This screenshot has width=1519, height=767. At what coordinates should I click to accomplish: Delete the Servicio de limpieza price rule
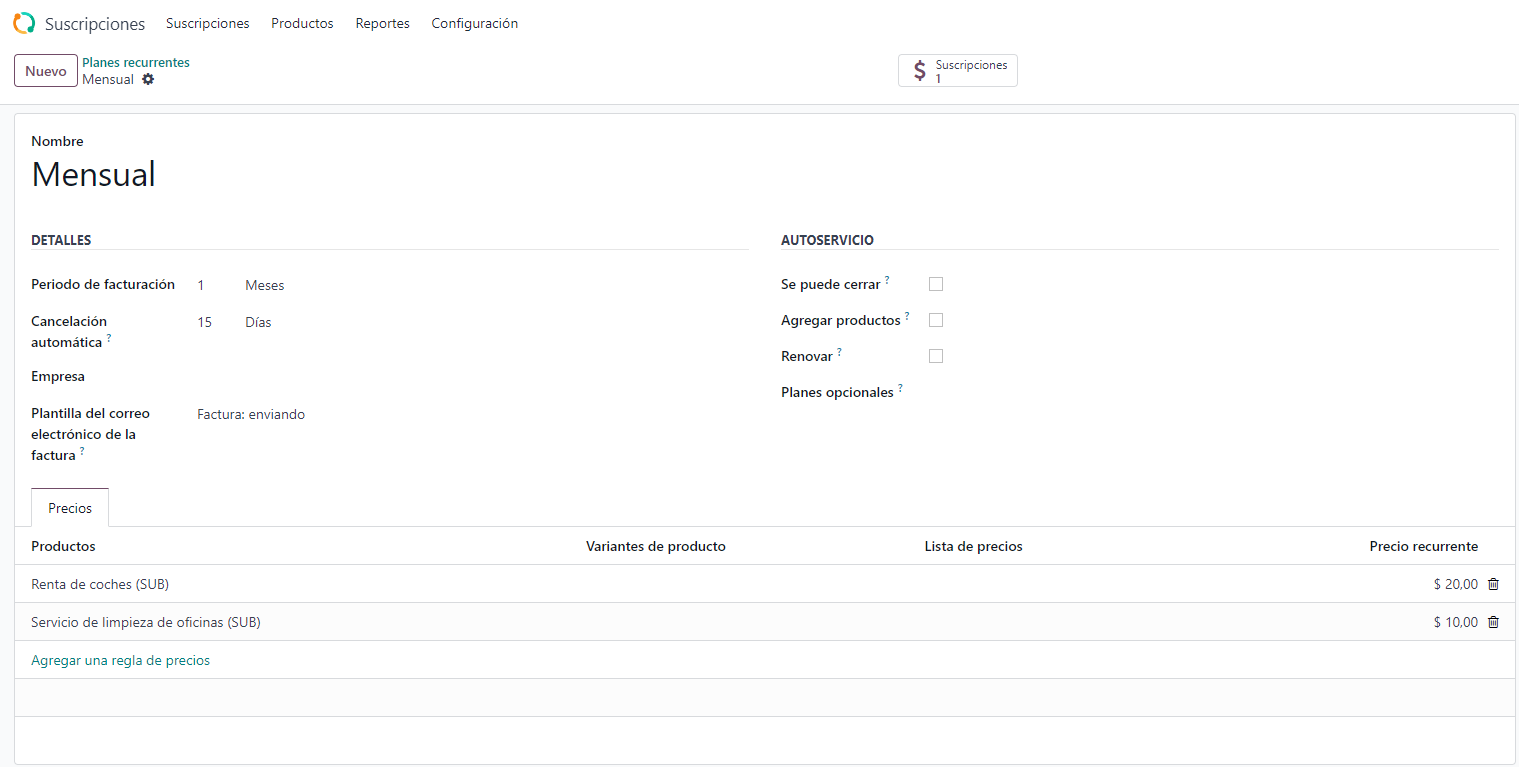pos(1493,622)
